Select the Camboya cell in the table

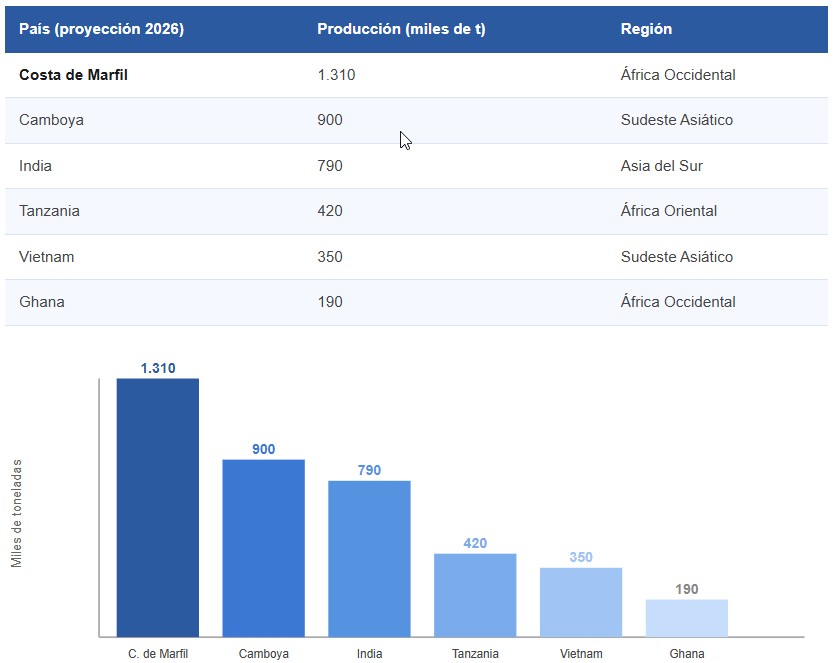51,120
